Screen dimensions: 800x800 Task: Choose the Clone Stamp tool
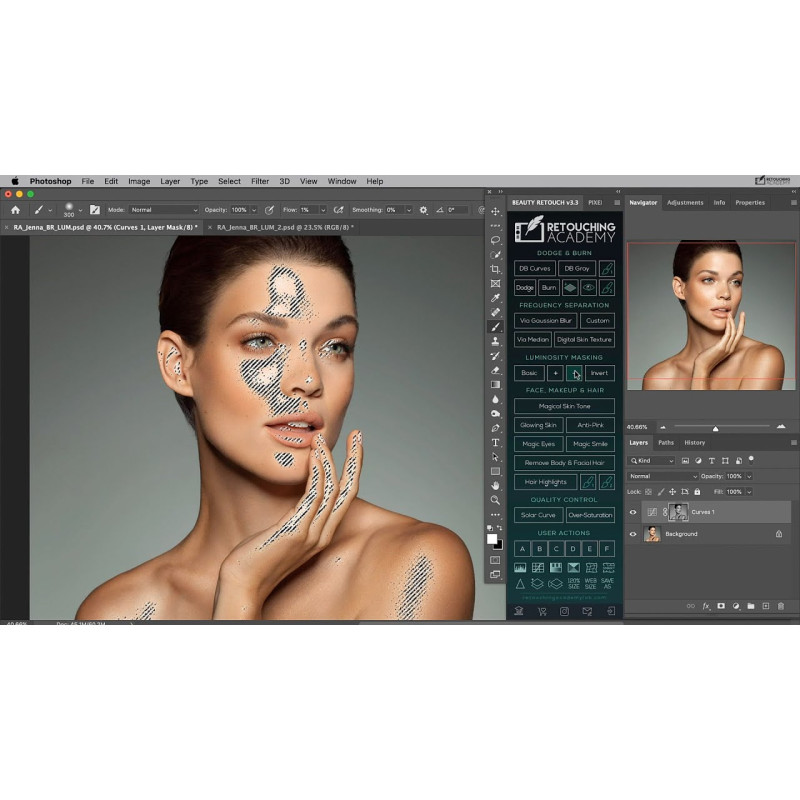point(495,341)
